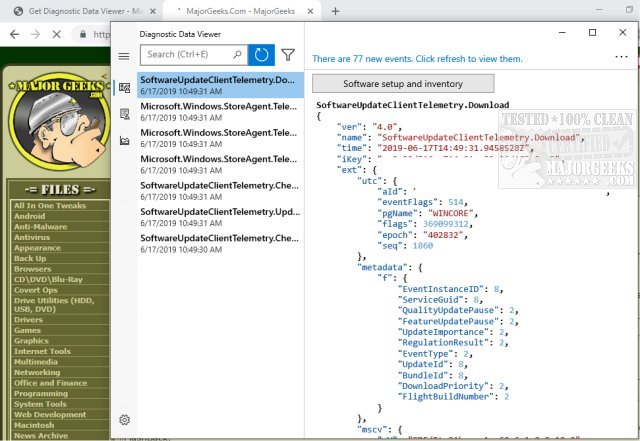
Task: Select the Diagnostic Data sidebar icon
Action: 124,88
